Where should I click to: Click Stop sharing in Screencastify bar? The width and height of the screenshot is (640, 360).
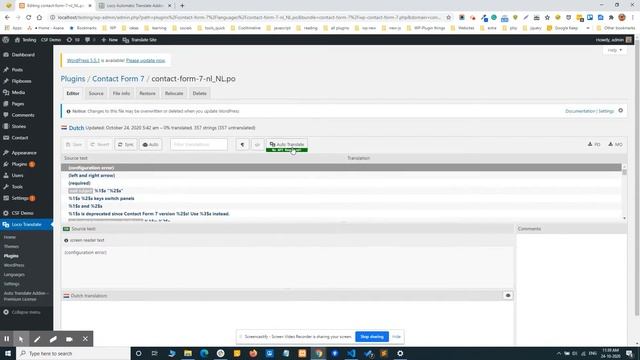click(x=372, y=337)
